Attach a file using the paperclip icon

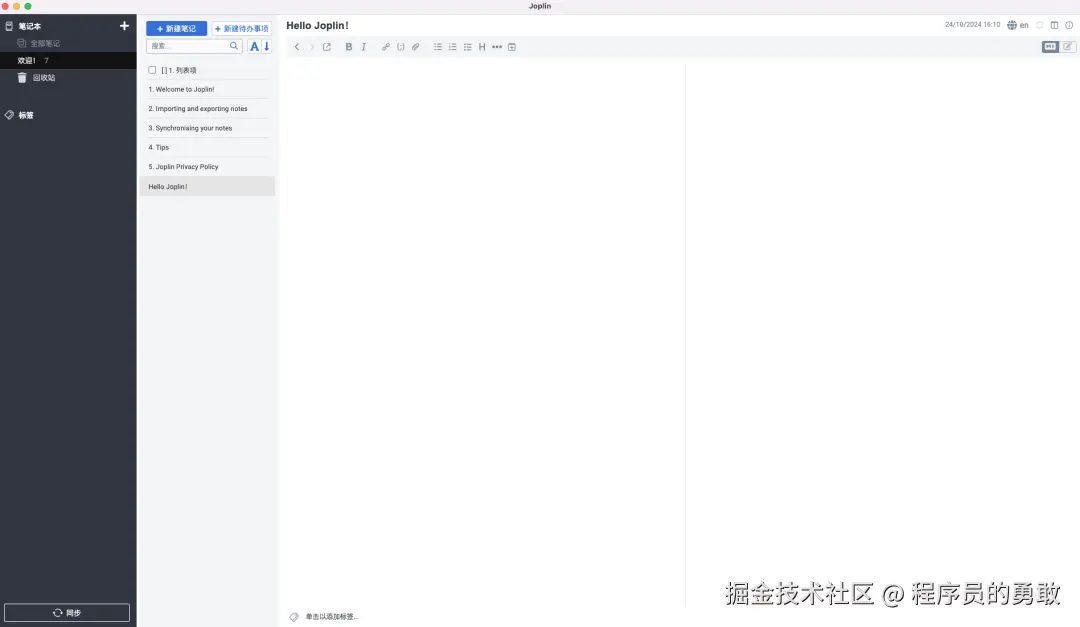(416, 46)
